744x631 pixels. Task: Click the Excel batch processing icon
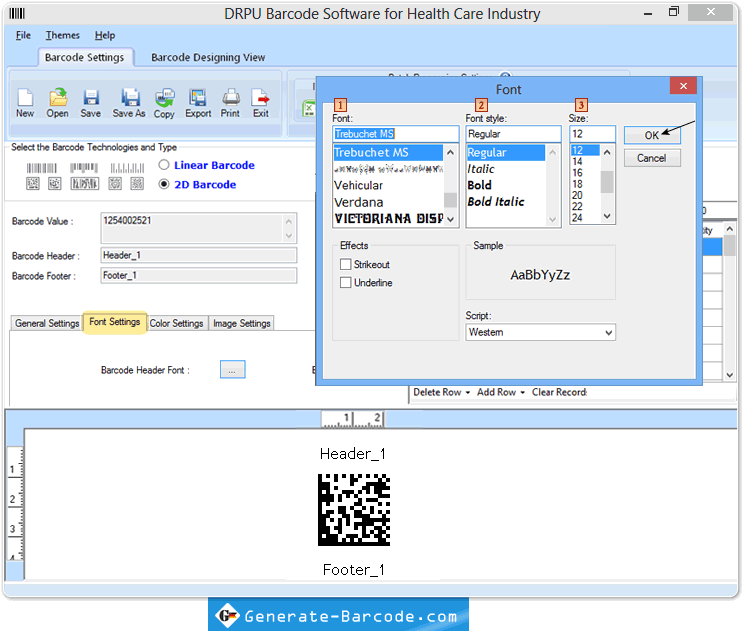[x=309, y=109]
